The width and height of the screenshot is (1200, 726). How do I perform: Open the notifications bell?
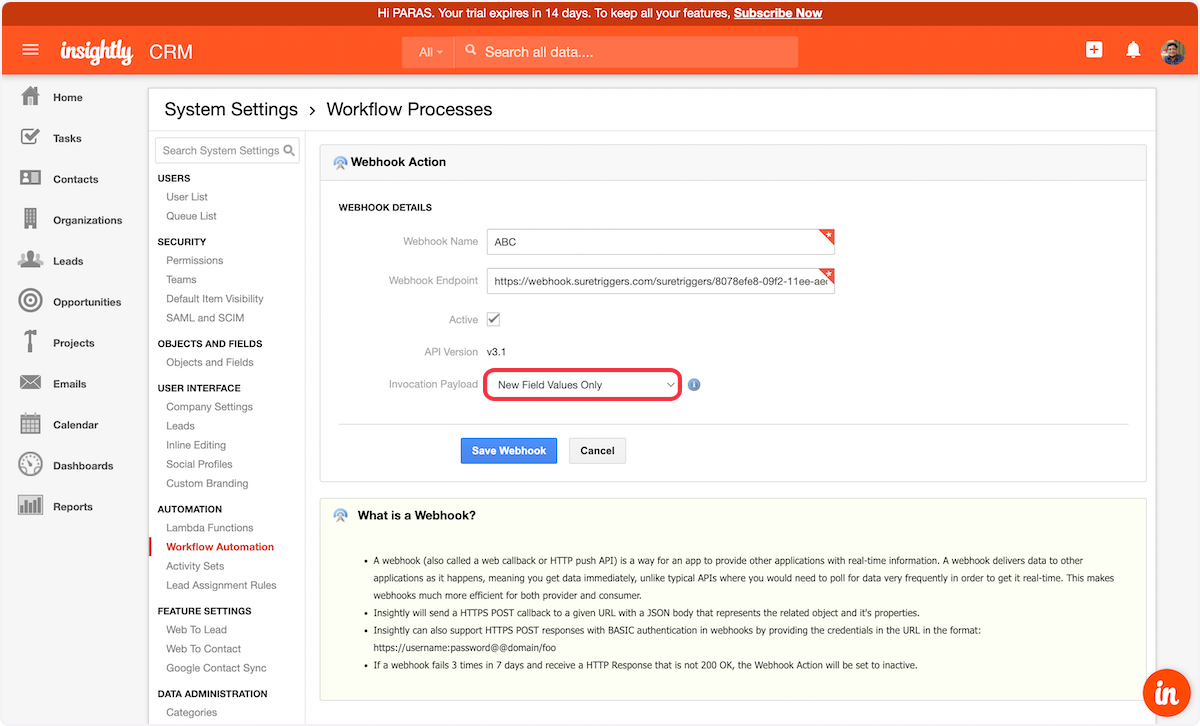(1133, 50)
